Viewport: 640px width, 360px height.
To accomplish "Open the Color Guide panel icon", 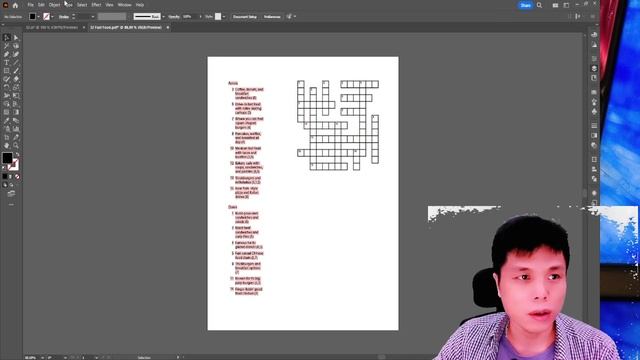I will point(594,44).
